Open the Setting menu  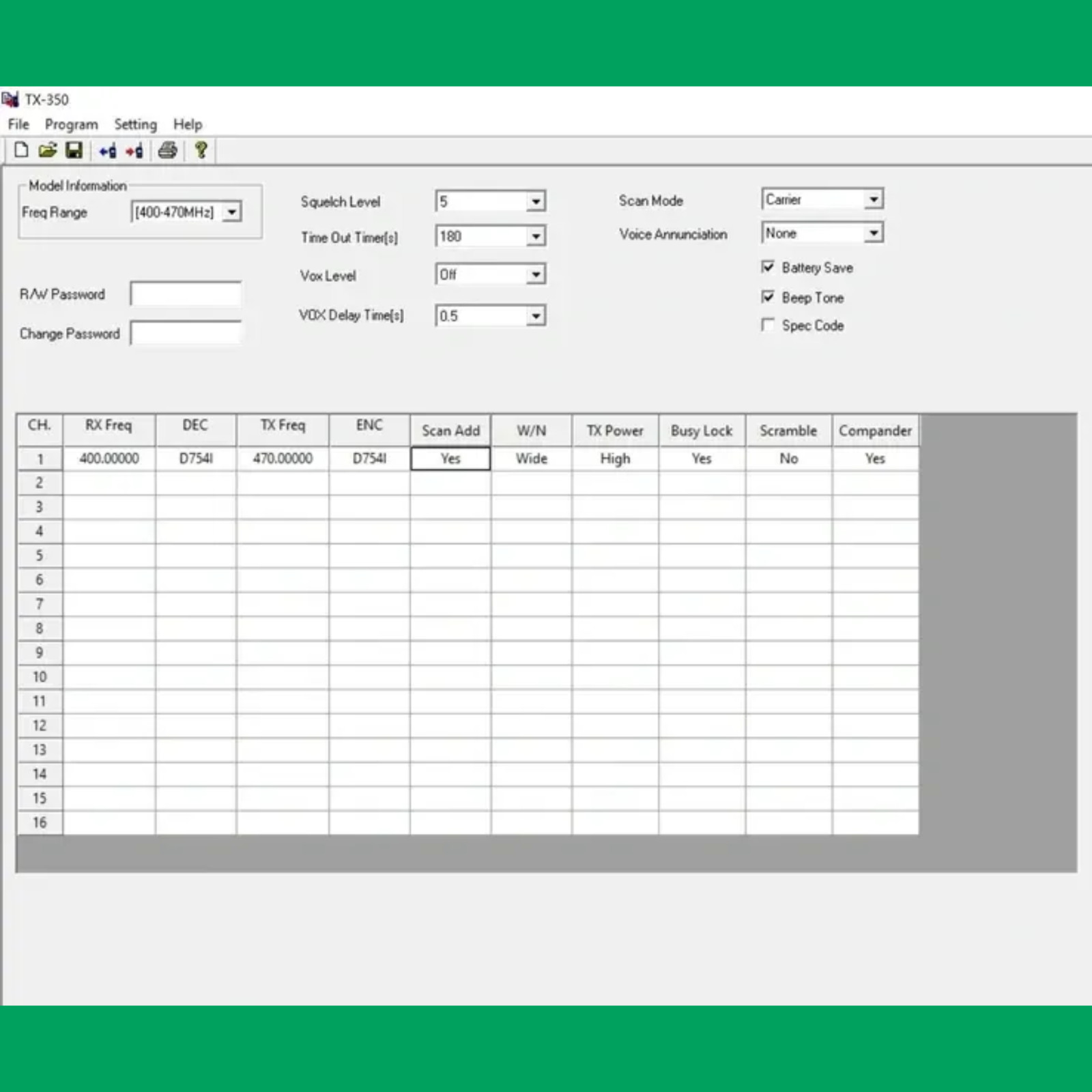coord(135,124)
